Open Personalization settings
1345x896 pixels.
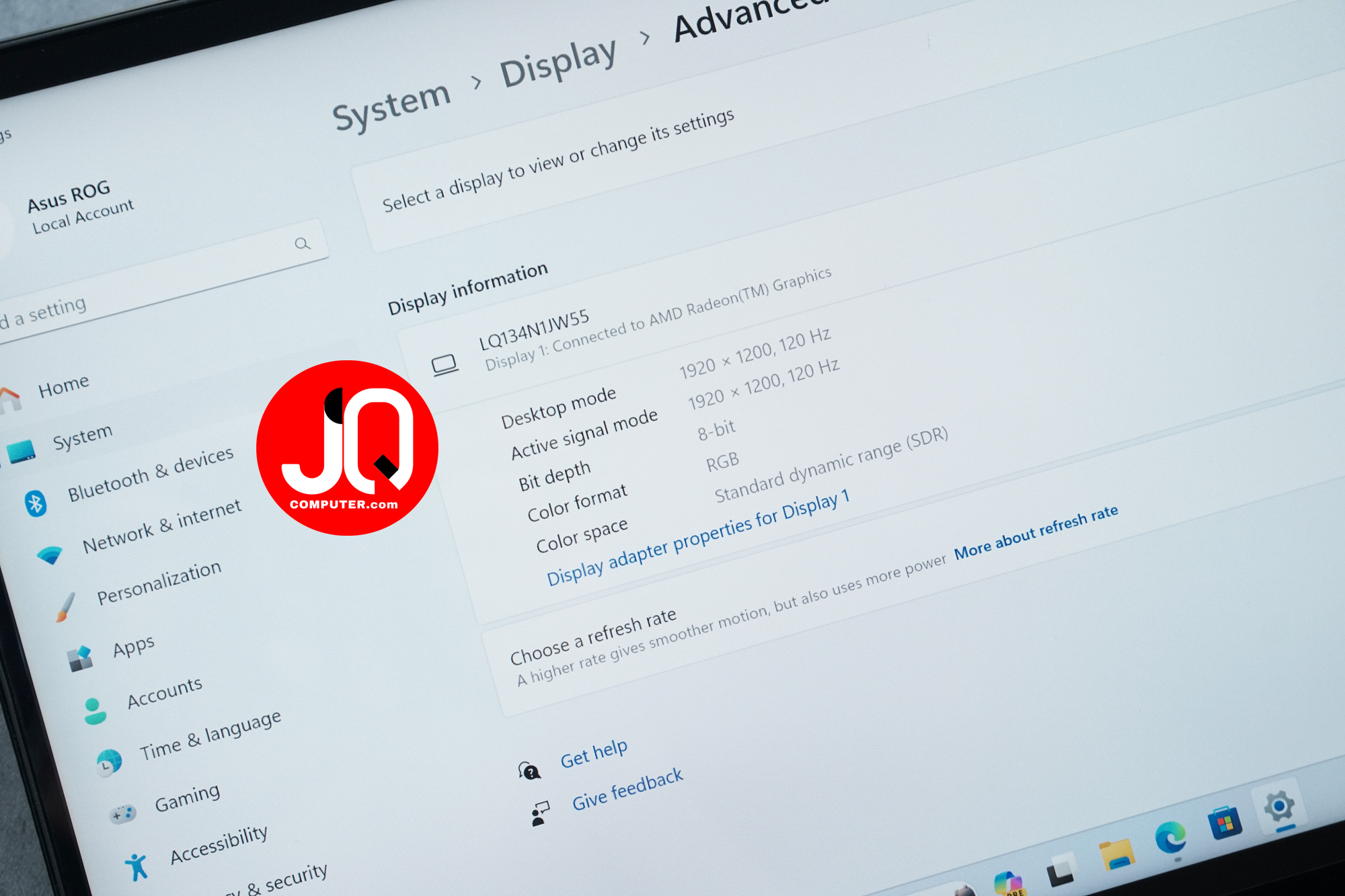click(159, 582)
